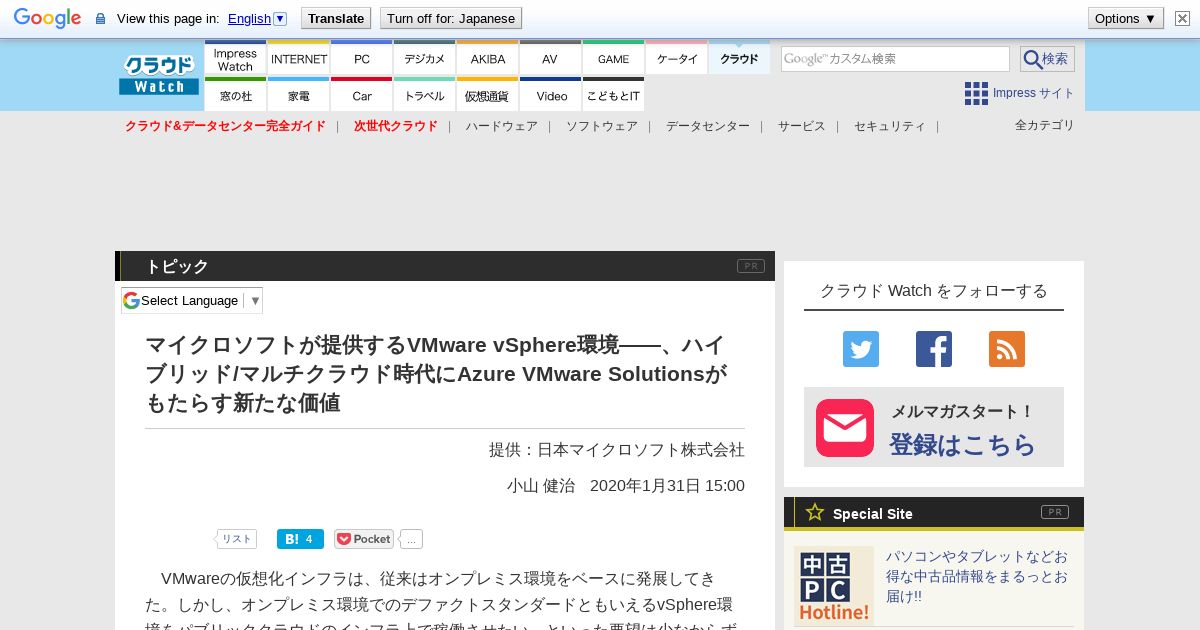Open the 中古PC Hotline description link
The image size is (1200, 630).
coord(977,576)
